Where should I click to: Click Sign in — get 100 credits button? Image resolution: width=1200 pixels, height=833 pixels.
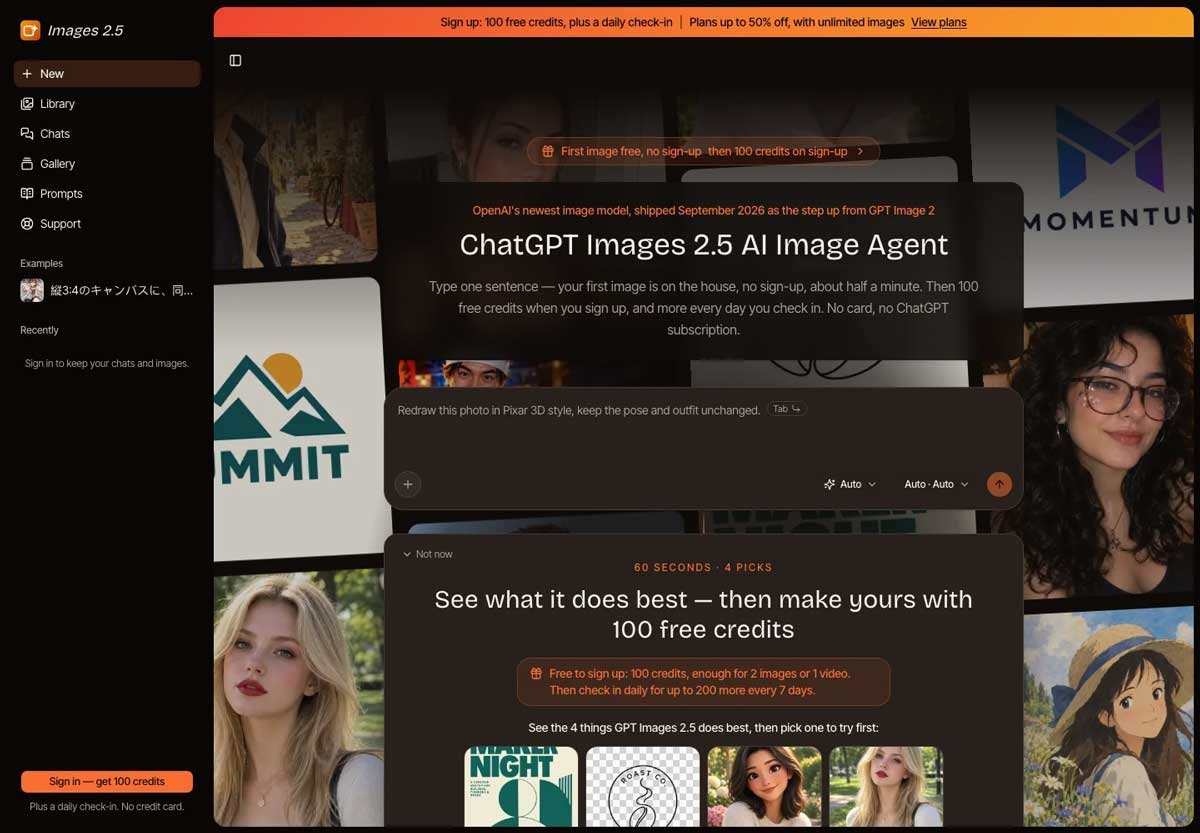click(107, 782)
